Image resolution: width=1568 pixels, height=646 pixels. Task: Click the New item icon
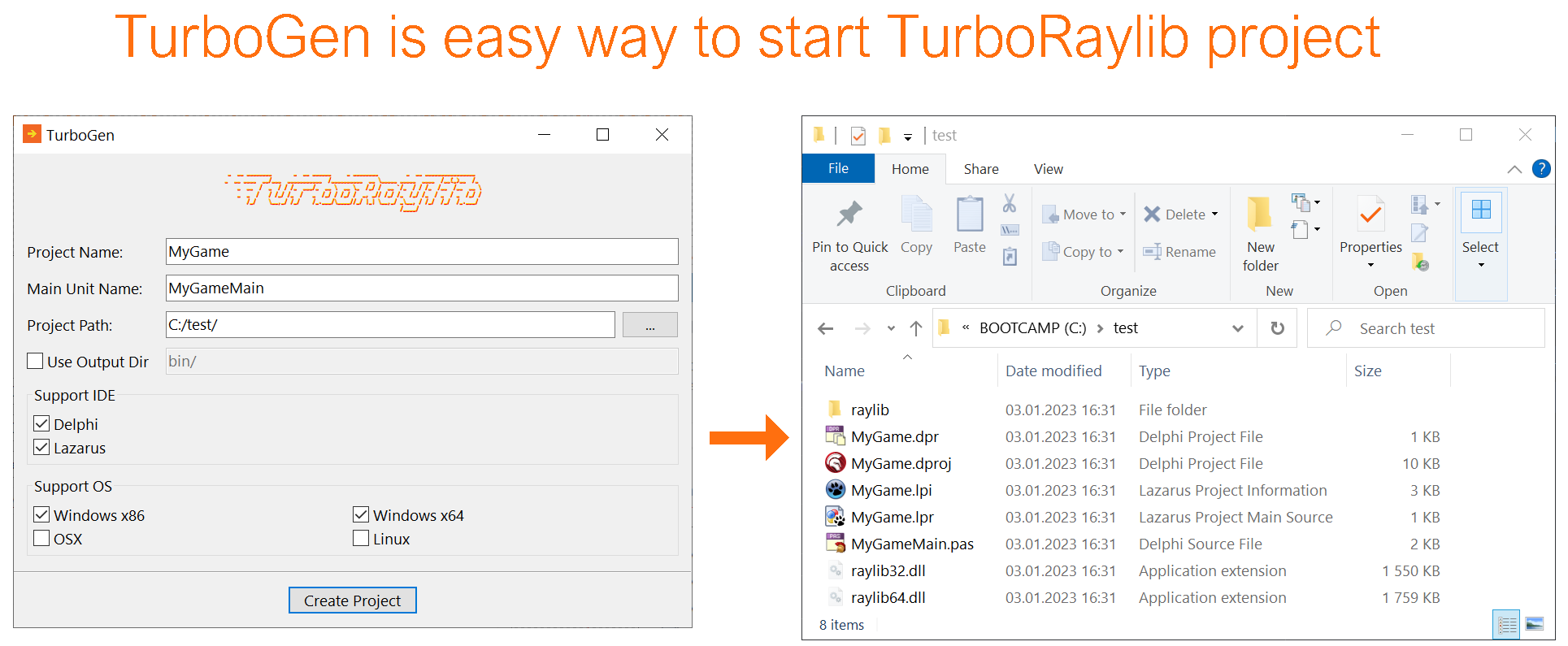1301,202
